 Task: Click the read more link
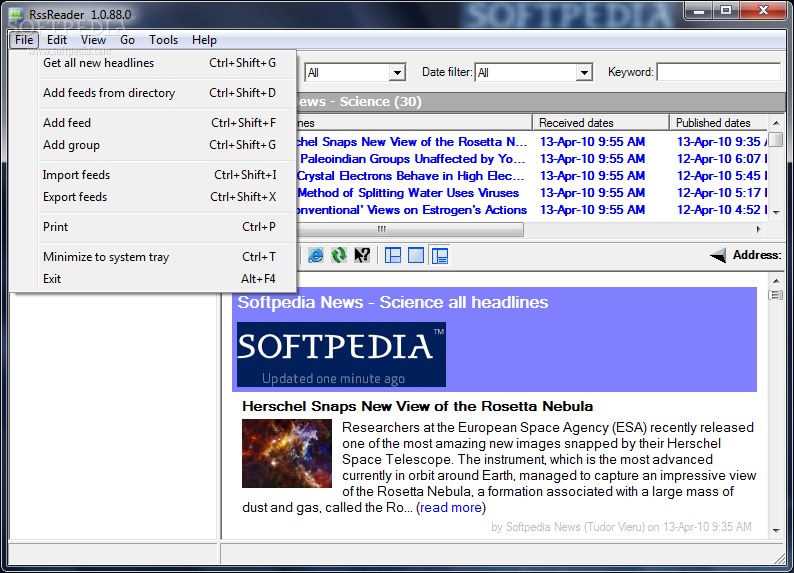click(x=451, y=507)
